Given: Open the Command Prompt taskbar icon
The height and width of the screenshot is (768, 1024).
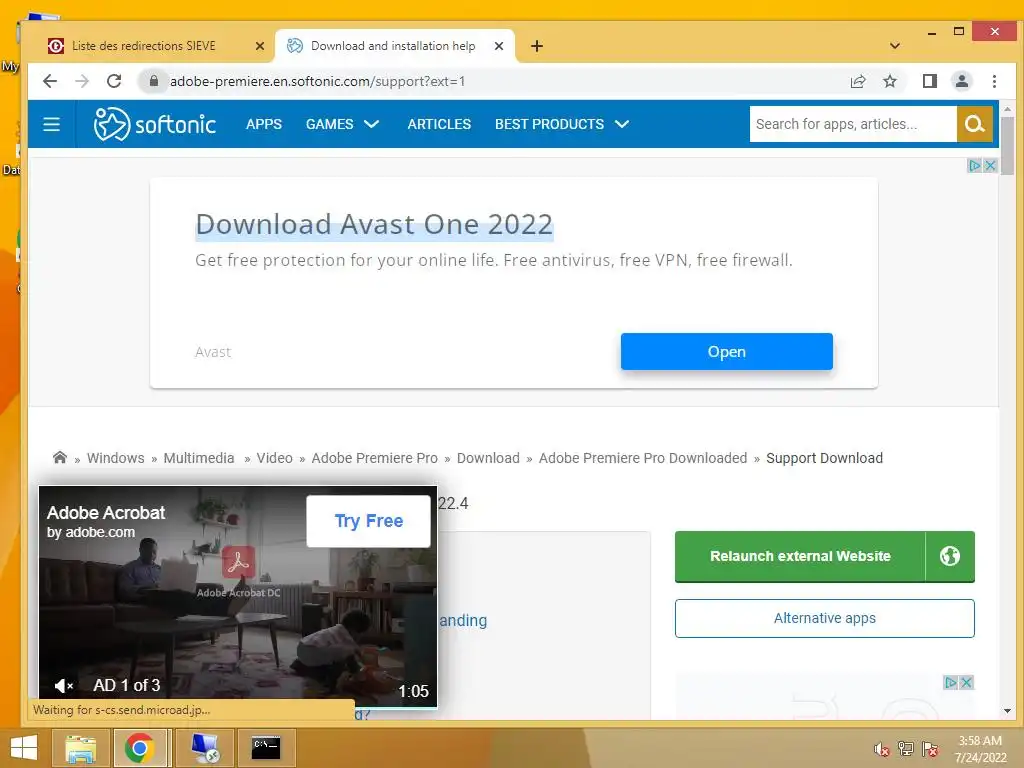Looking at the screenshot, I should pyautogui.click(x=266, y=748).
